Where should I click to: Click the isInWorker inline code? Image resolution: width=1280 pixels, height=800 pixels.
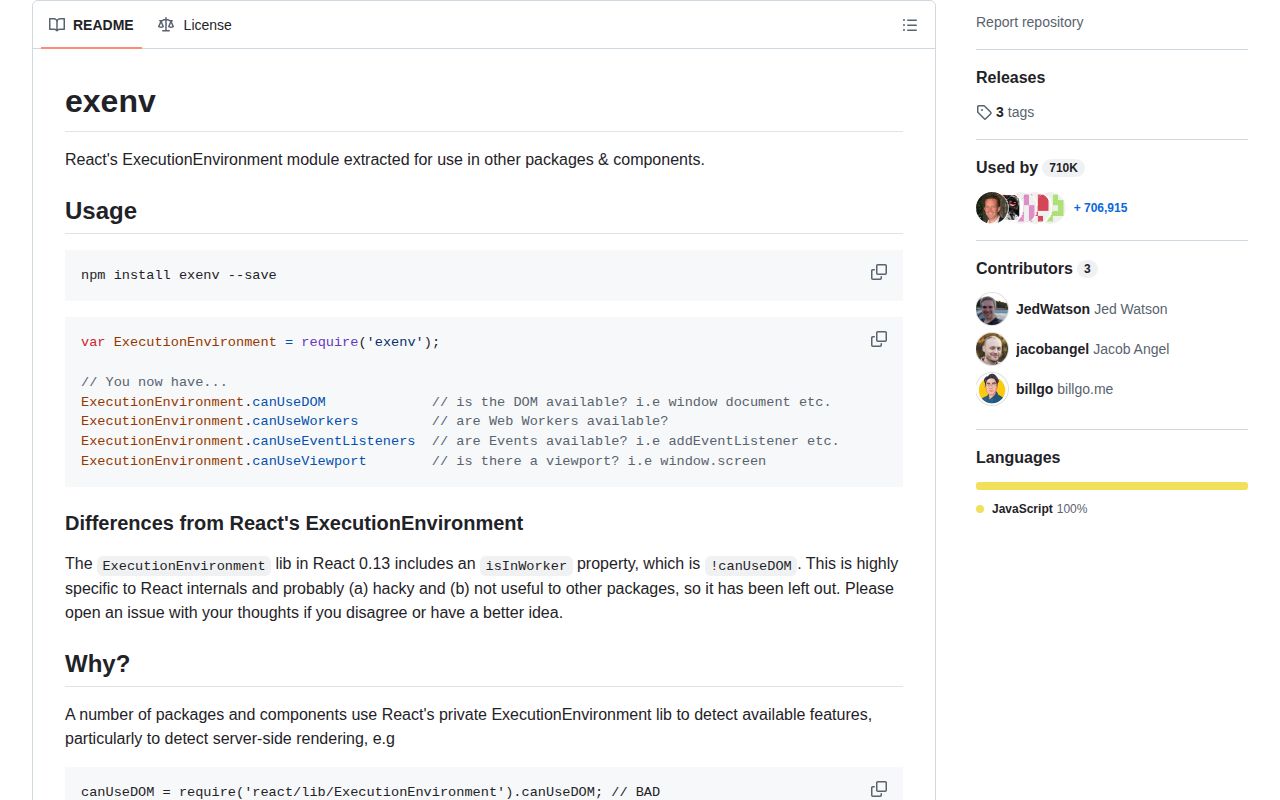click(527, 565)
